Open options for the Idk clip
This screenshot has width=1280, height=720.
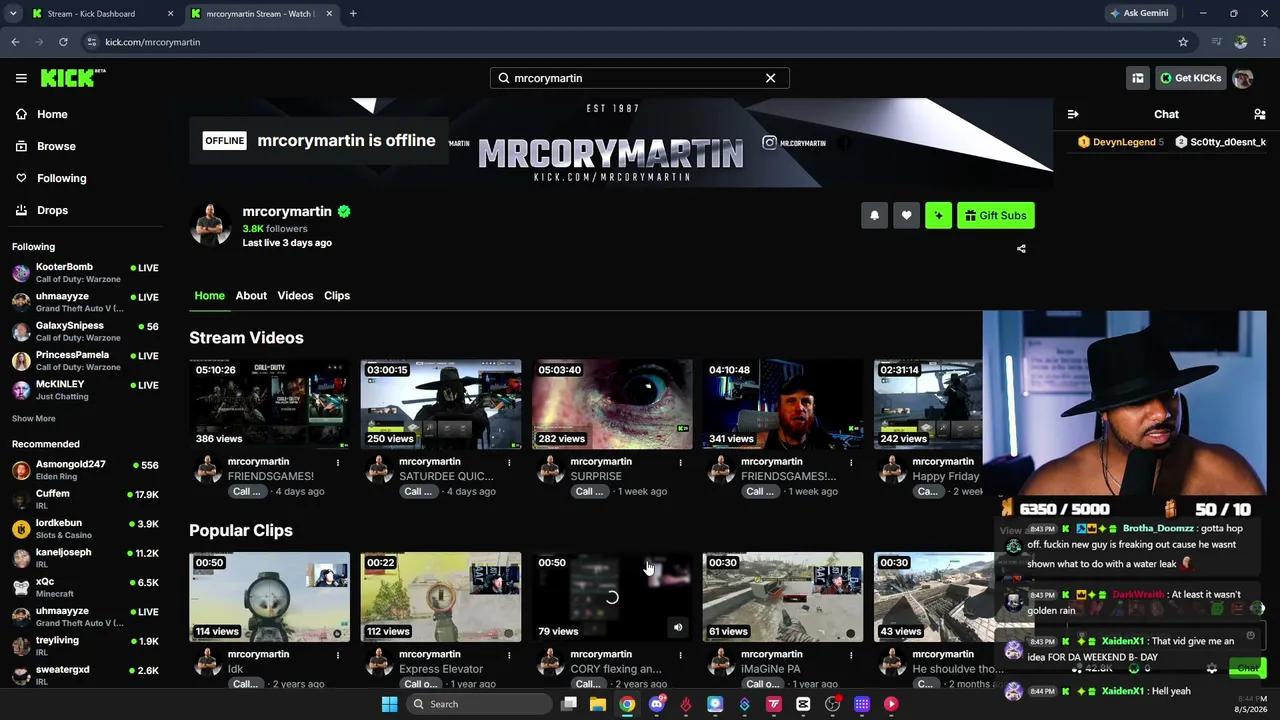[x=338, y=655]
